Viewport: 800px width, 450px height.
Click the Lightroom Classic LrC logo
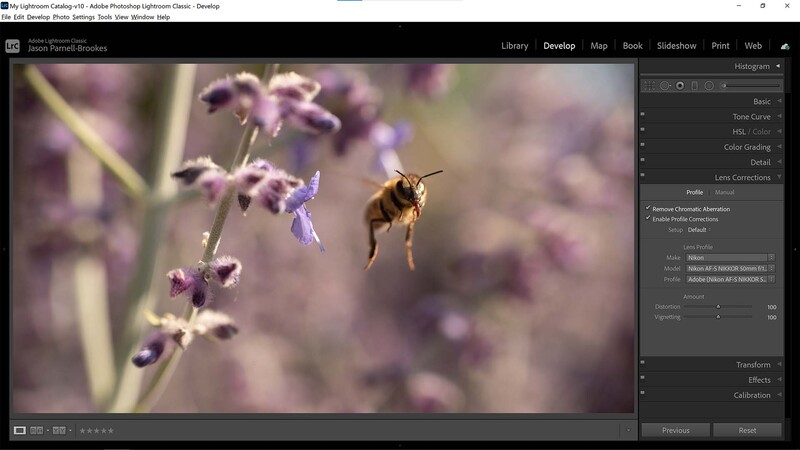click(x=12, y=46)
